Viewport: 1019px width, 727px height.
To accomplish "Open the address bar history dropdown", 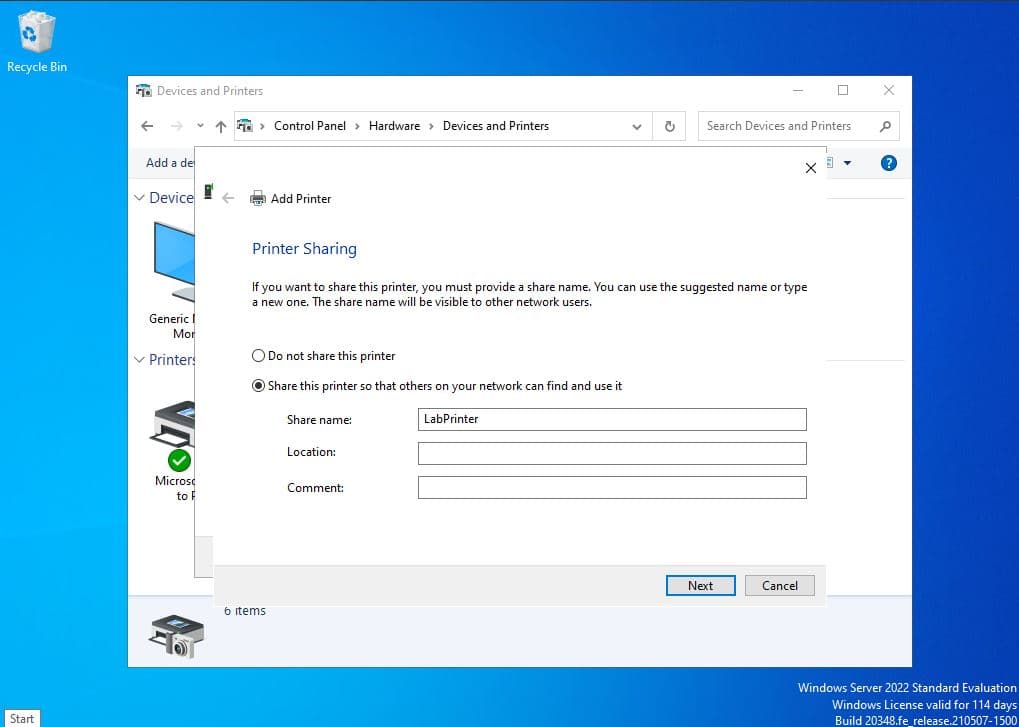I will coord(637,126).
